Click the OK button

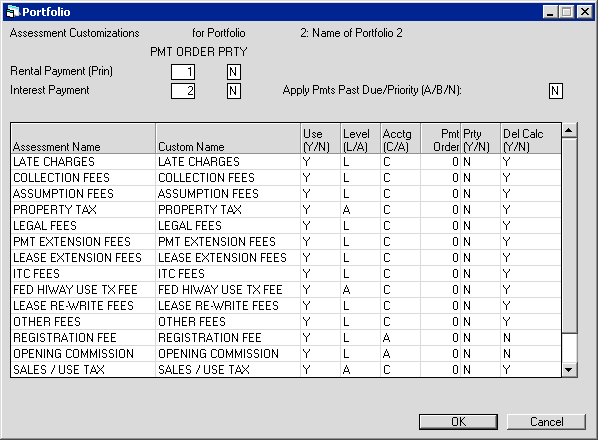pyautogui.click(x=458, y=422)
